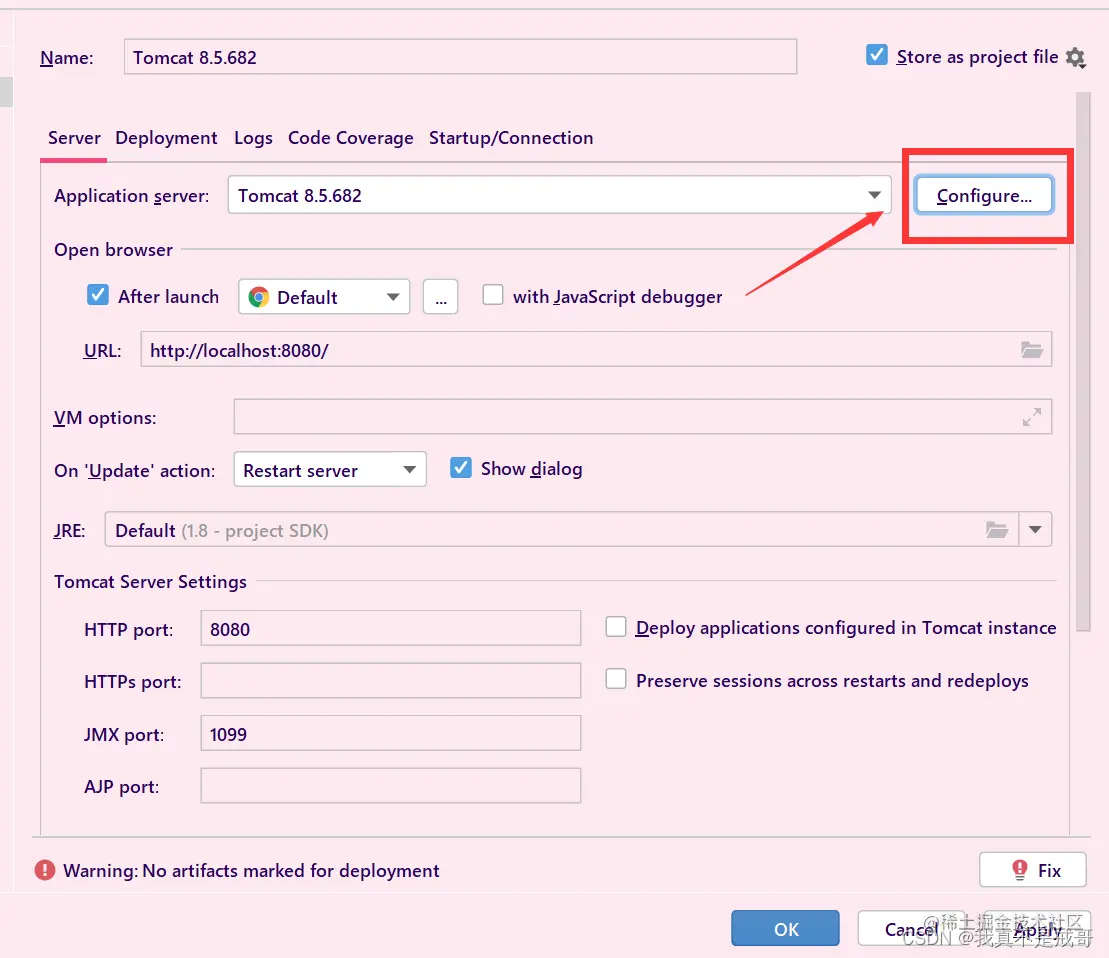Toggle the Show dialog checkbox
1109x958 pixels.
point(460,467)
